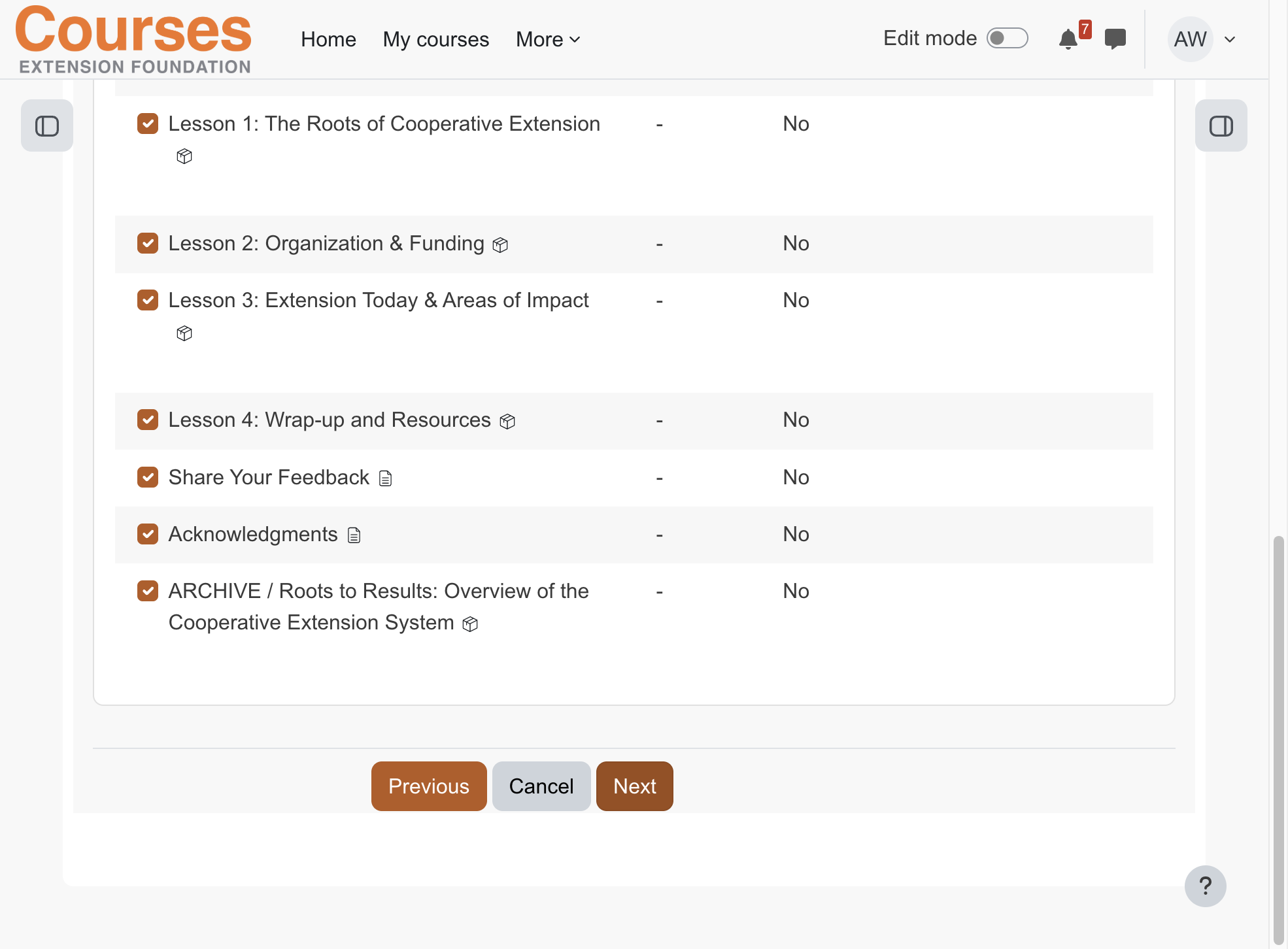Click the No value in Acknowledgments row
This screenshot has width=1288, height=949.
pyautogui.click(x=796, y=534)
